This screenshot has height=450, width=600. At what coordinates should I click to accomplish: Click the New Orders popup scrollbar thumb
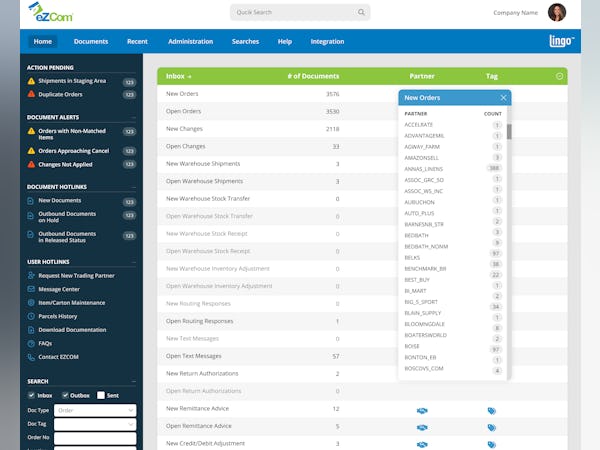pos(509,132)
